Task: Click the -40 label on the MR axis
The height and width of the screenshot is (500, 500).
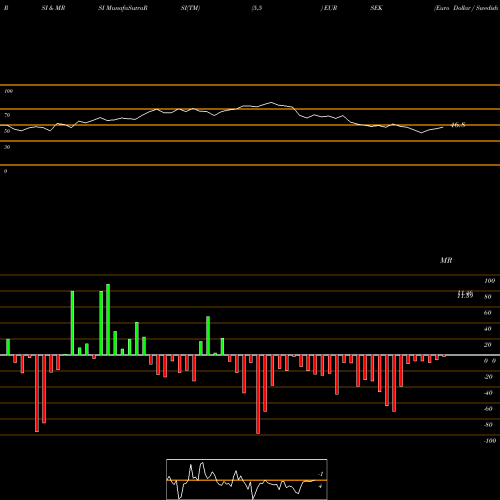Action: [488, 393]
